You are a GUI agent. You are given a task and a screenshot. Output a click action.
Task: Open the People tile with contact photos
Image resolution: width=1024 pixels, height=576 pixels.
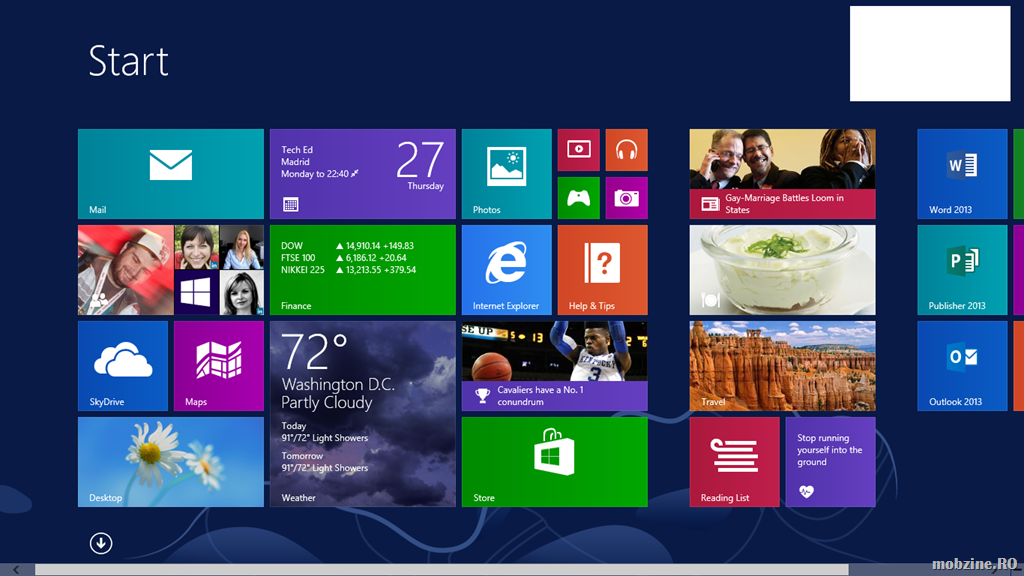[170, 270]
